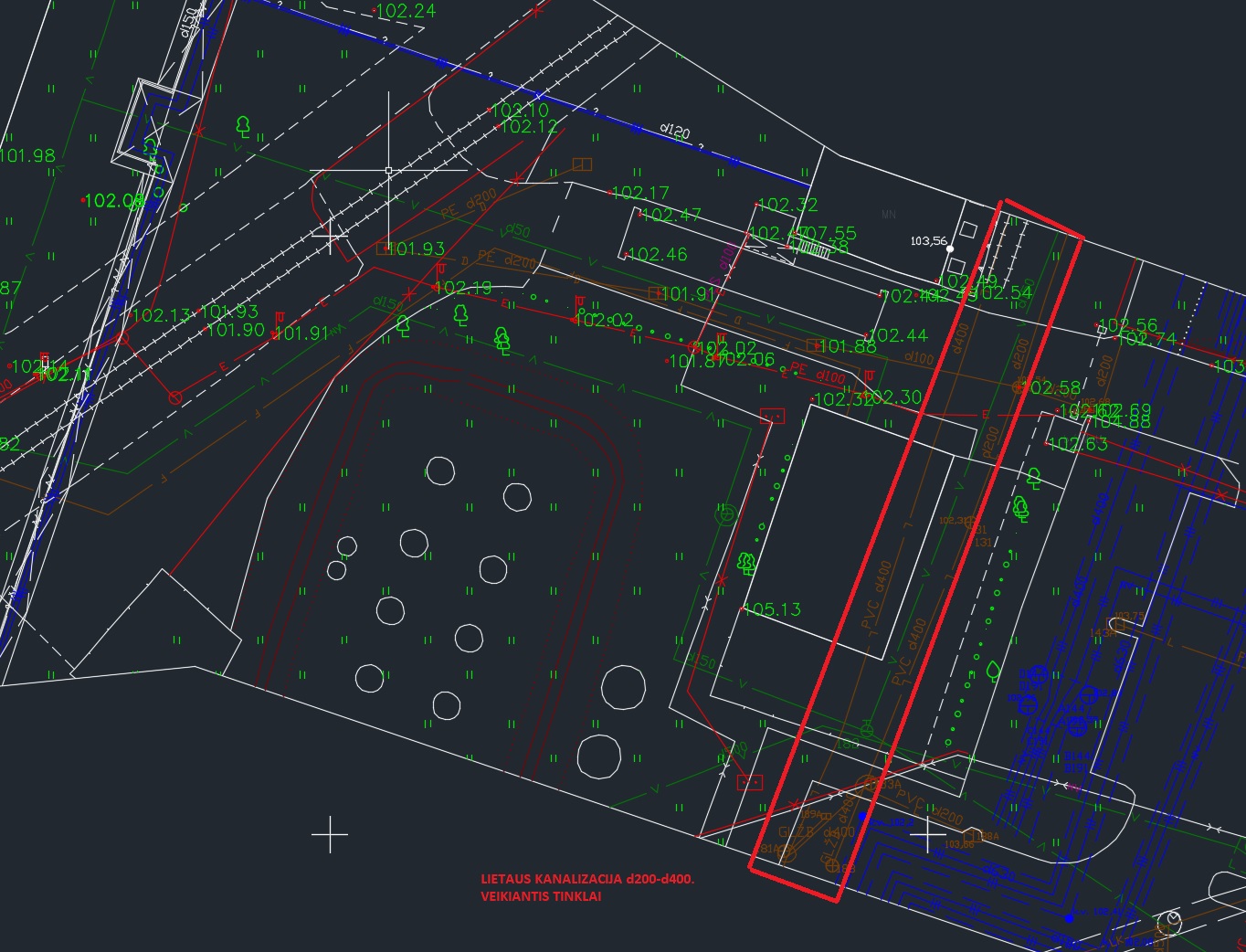Click the red circle node on cable E

click(174, 397)
